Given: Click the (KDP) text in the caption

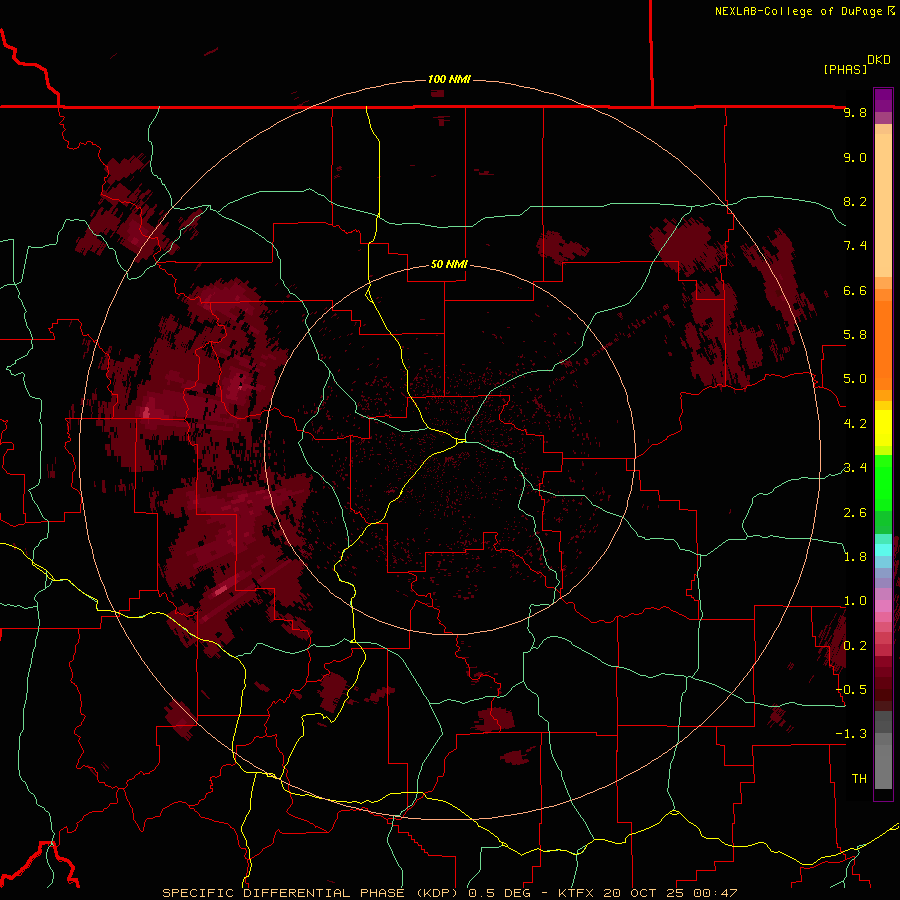Looking at the screenshot, I should [x=436, y=893].
